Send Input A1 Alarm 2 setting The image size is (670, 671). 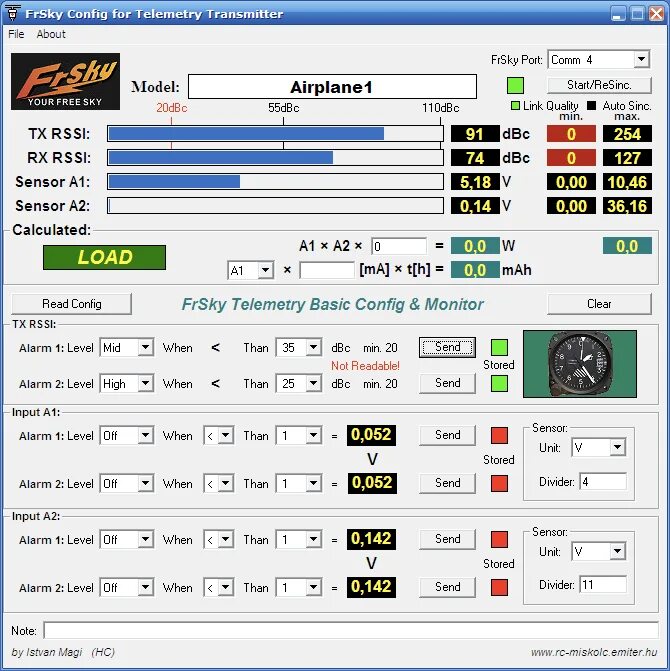pyautogui.click(x=447, y=483)
